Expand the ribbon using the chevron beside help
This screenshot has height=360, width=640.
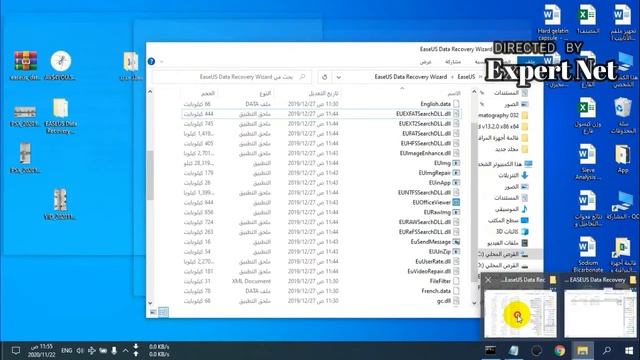[x=162, y=62]
